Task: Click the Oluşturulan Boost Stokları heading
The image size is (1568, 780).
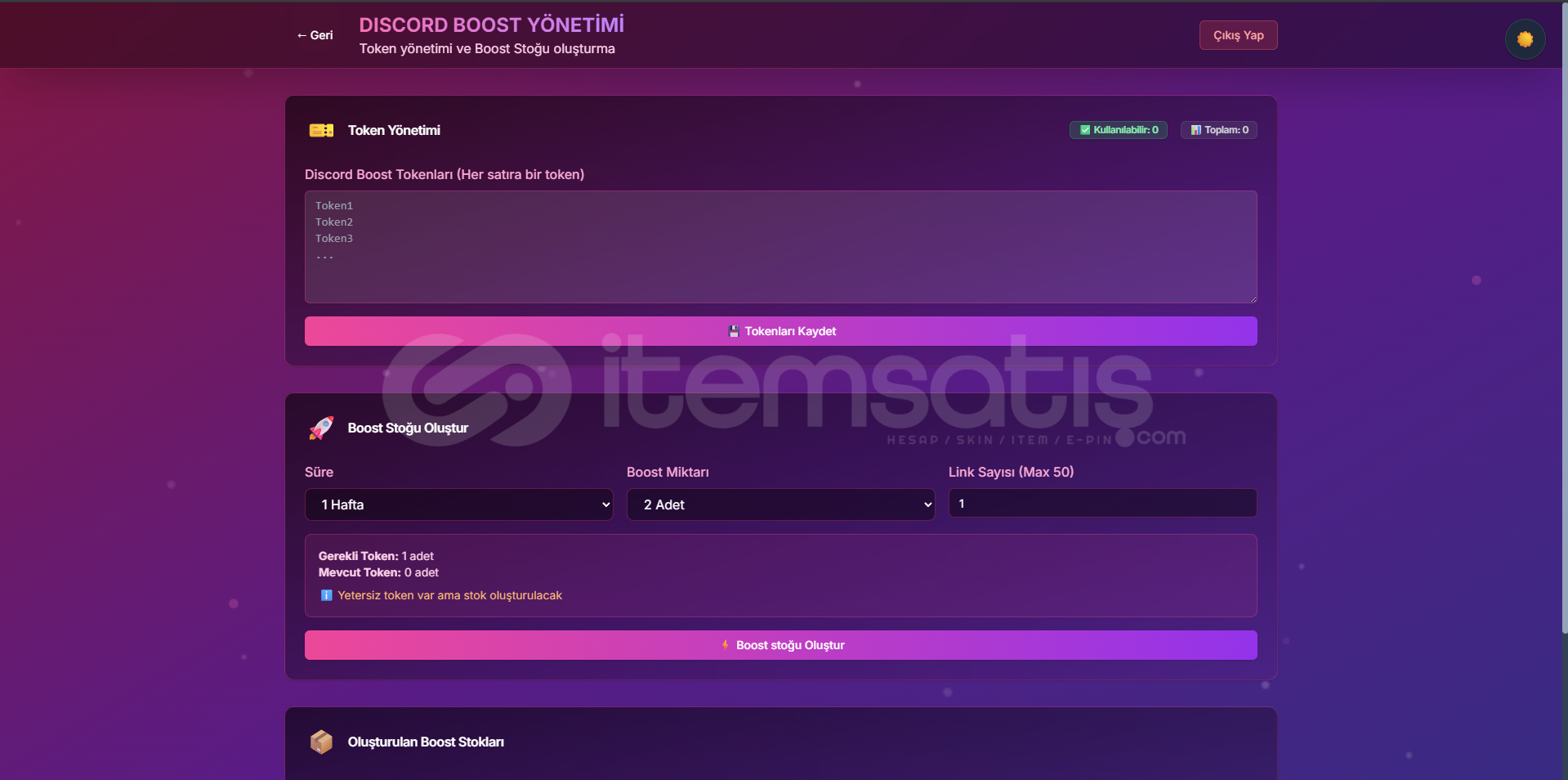Action: pos(426,742)
